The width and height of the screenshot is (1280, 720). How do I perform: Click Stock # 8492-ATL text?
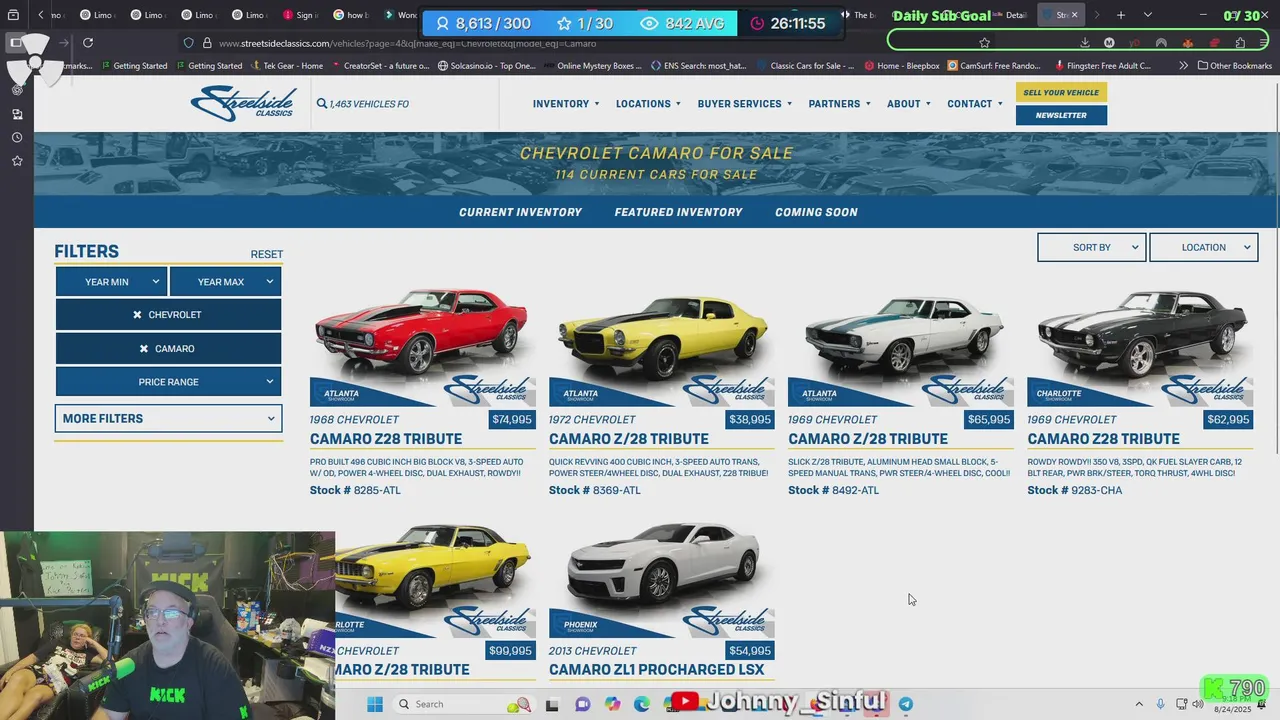[x=833, y=490]
